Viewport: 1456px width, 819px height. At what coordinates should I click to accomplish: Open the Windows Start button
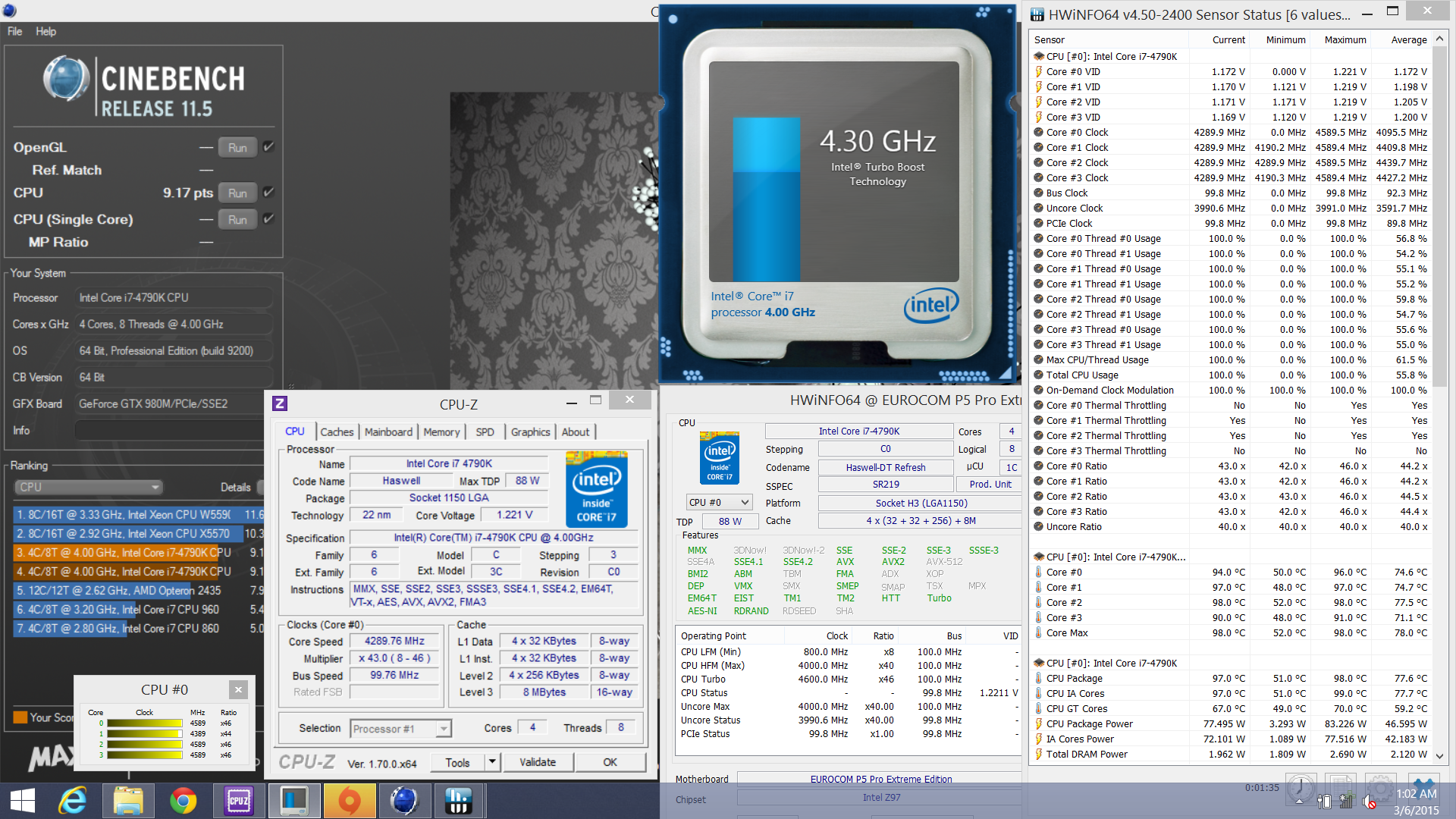click(23, 801)
